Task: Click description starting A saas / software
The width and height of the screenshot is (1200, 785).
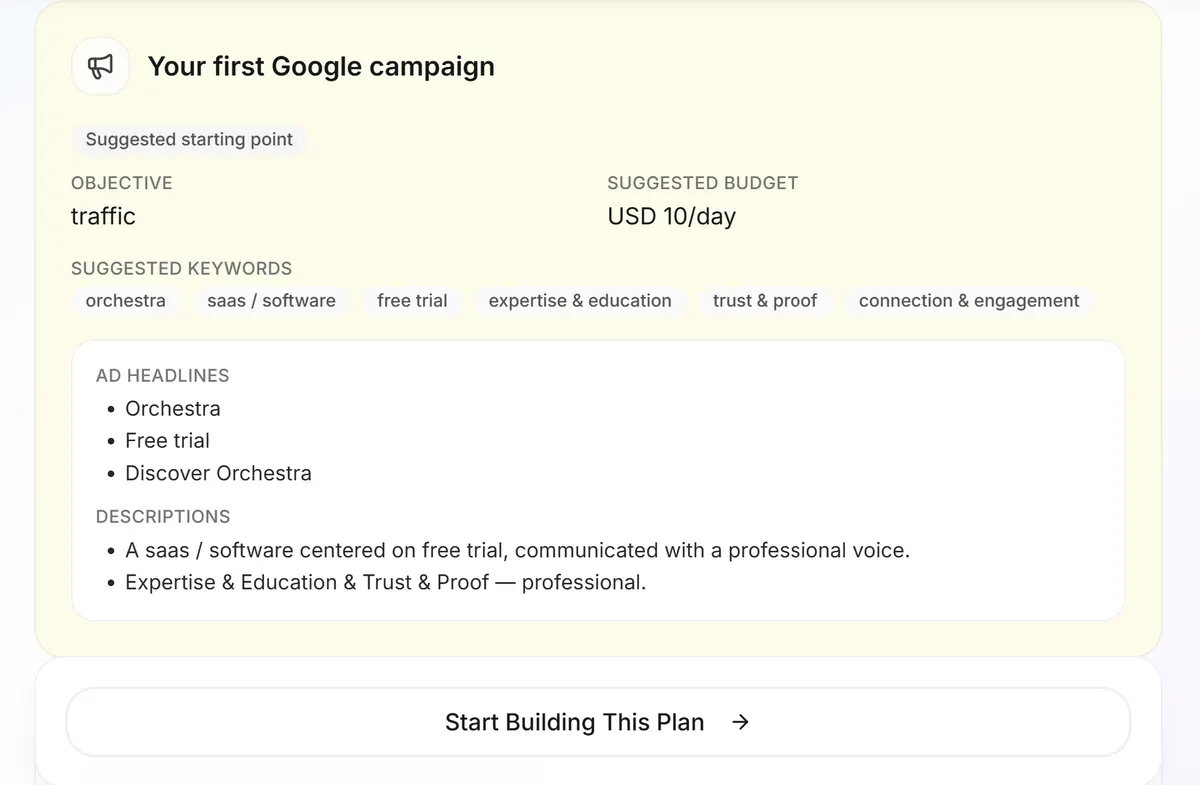Action: pyautogui.click(x=517, y=550)
